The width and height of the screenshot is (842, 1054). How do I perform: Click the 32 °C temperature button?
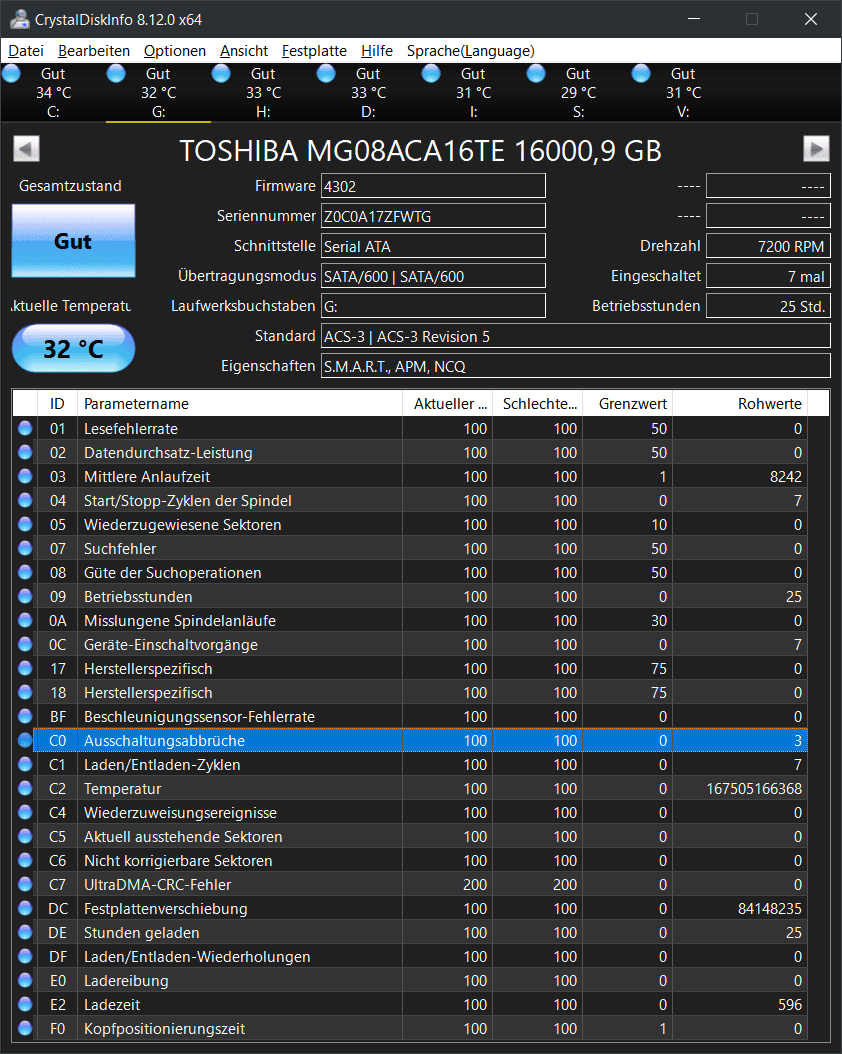click(x=73, y=349)
